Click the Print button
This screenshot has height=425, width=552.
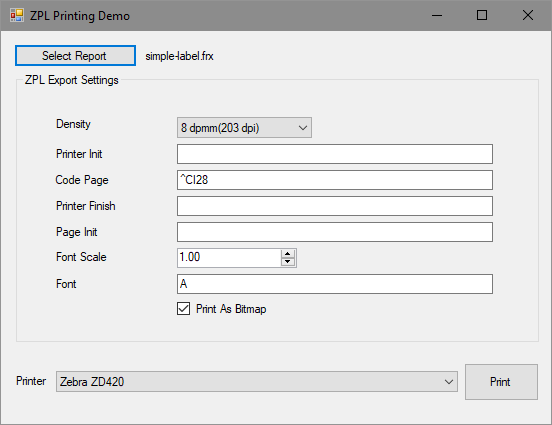[501, 382]
